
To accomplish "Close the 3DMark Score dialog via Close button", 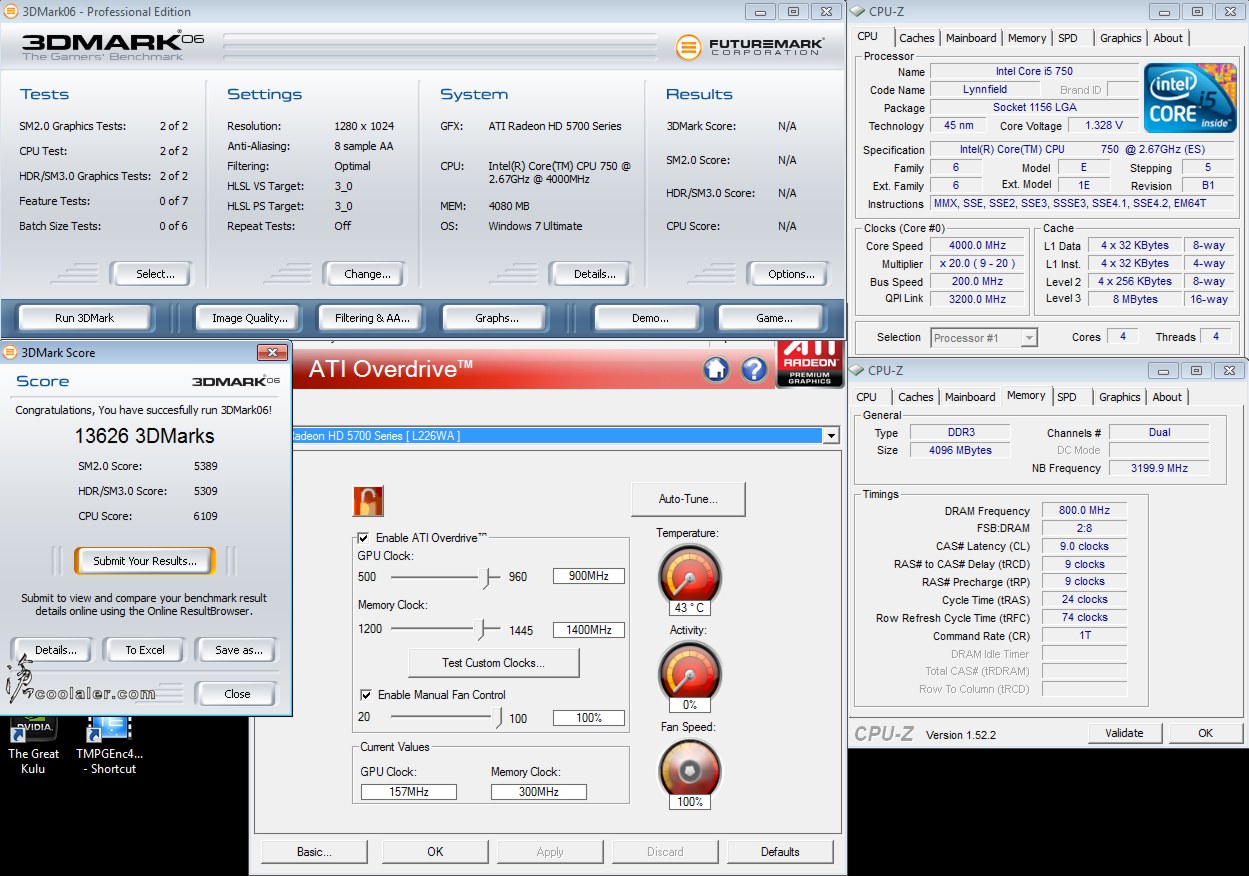I will [x=237, y=694].
